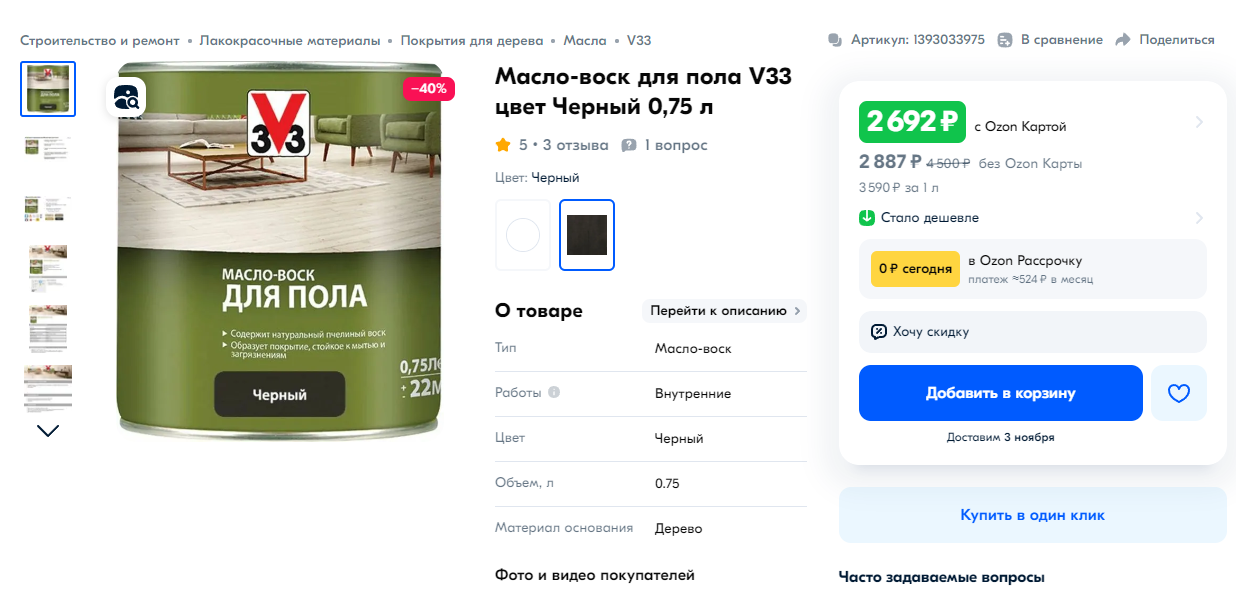Open the '3 отзыва' reviews link
Image resolution: width=1236 pixels, height=591 pixels.
pos(576,145)
